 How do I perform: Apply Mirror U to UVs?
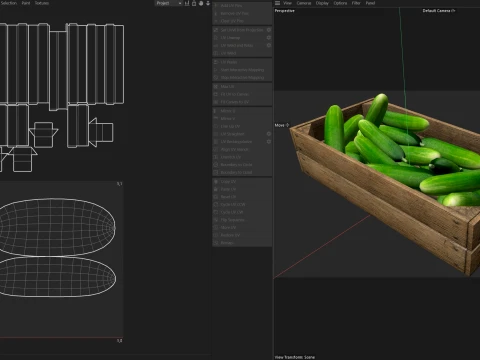pyautogui.click(x=242, y=111)
